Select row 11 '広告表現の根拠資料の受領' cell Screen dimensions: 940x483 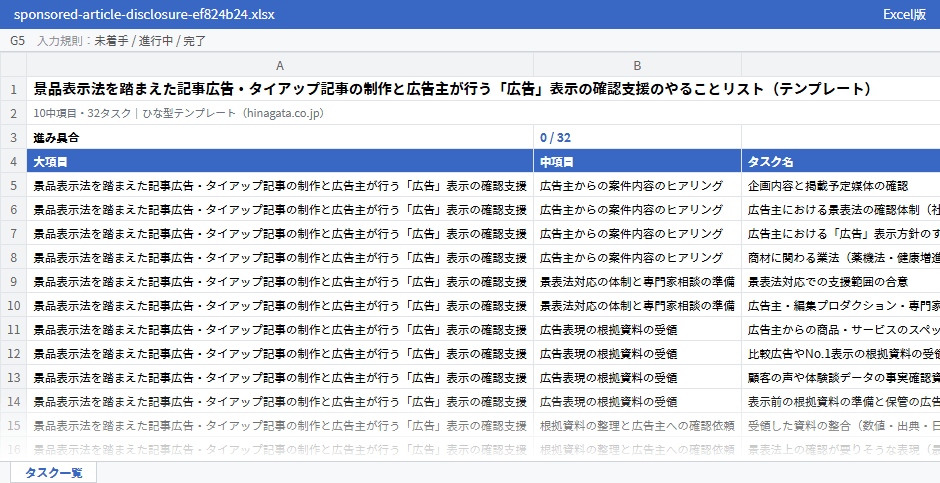637,329
